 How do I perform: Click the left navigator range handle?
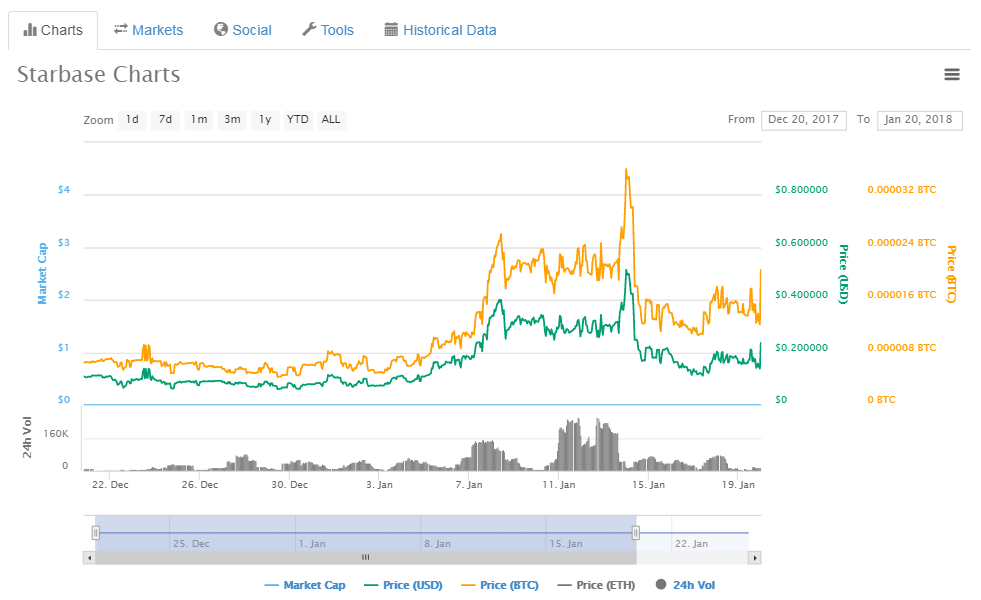96,532
